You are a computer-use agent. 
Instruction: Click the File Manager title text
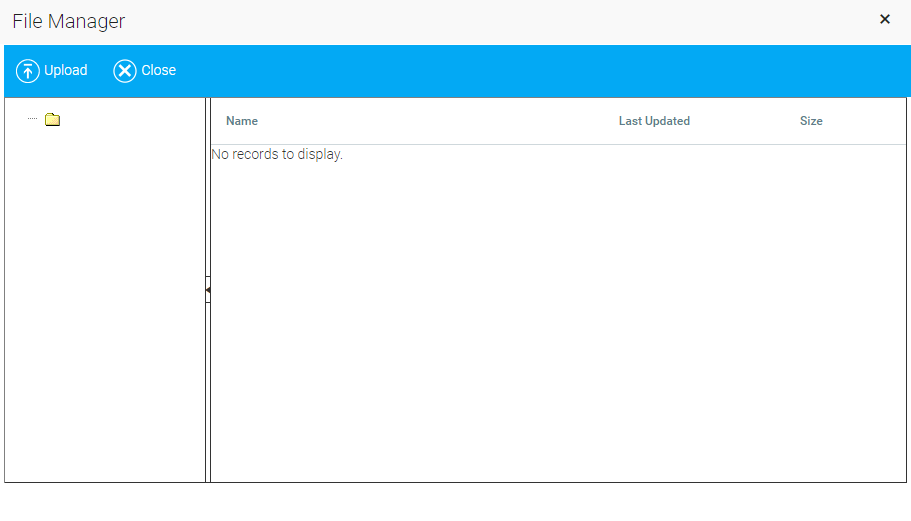pyautogui.click(x=69, y=21)
